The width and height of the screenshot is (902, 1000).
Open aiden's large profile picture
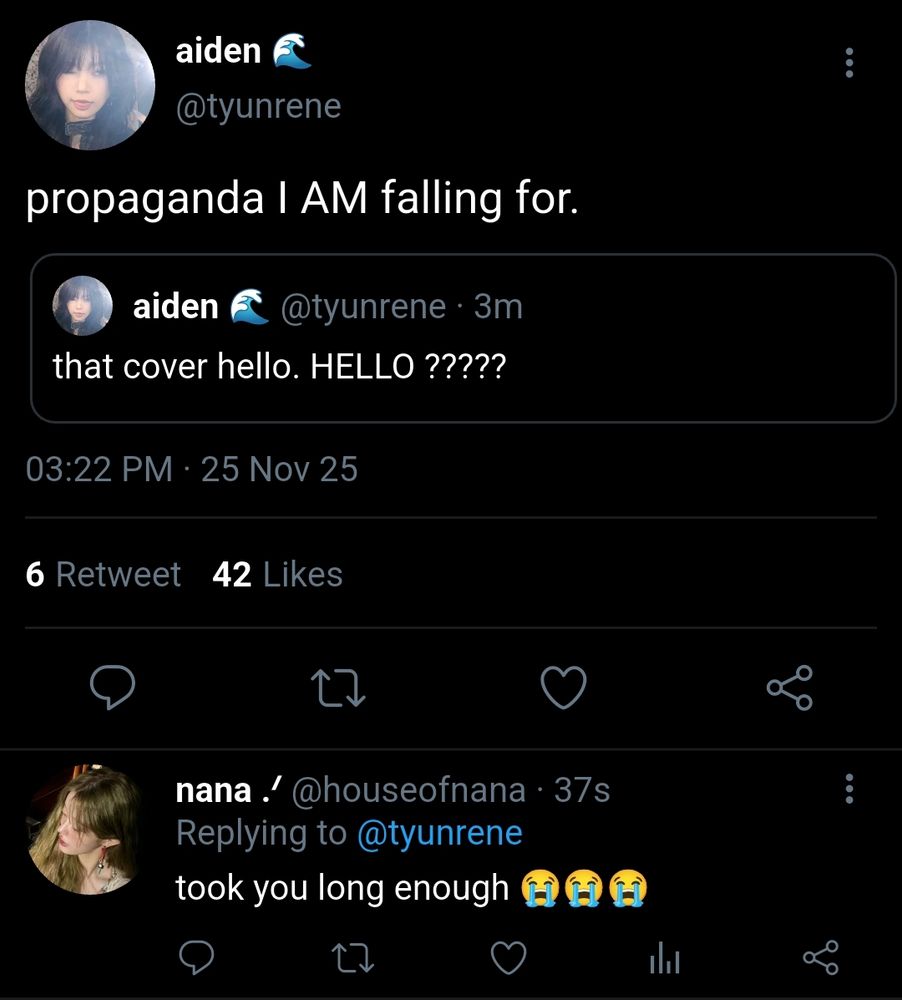90,85
